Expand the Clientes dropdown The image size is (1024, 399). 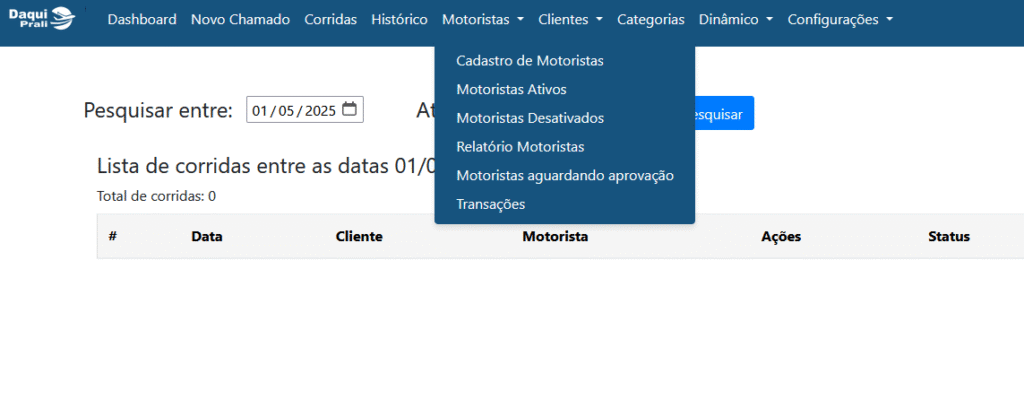(x=570, y=20)
